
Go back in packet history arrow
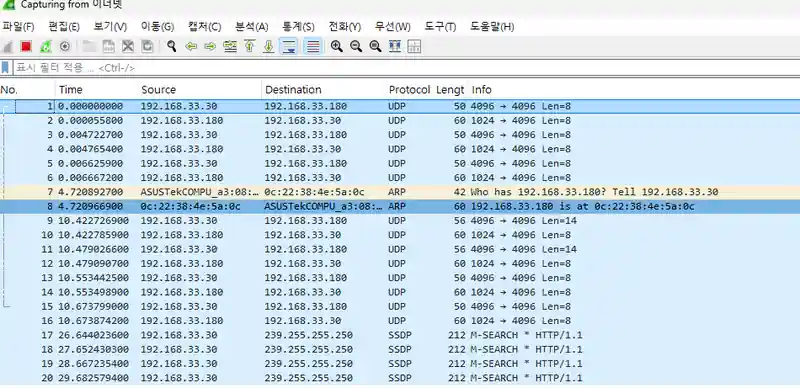pos(191,46)
